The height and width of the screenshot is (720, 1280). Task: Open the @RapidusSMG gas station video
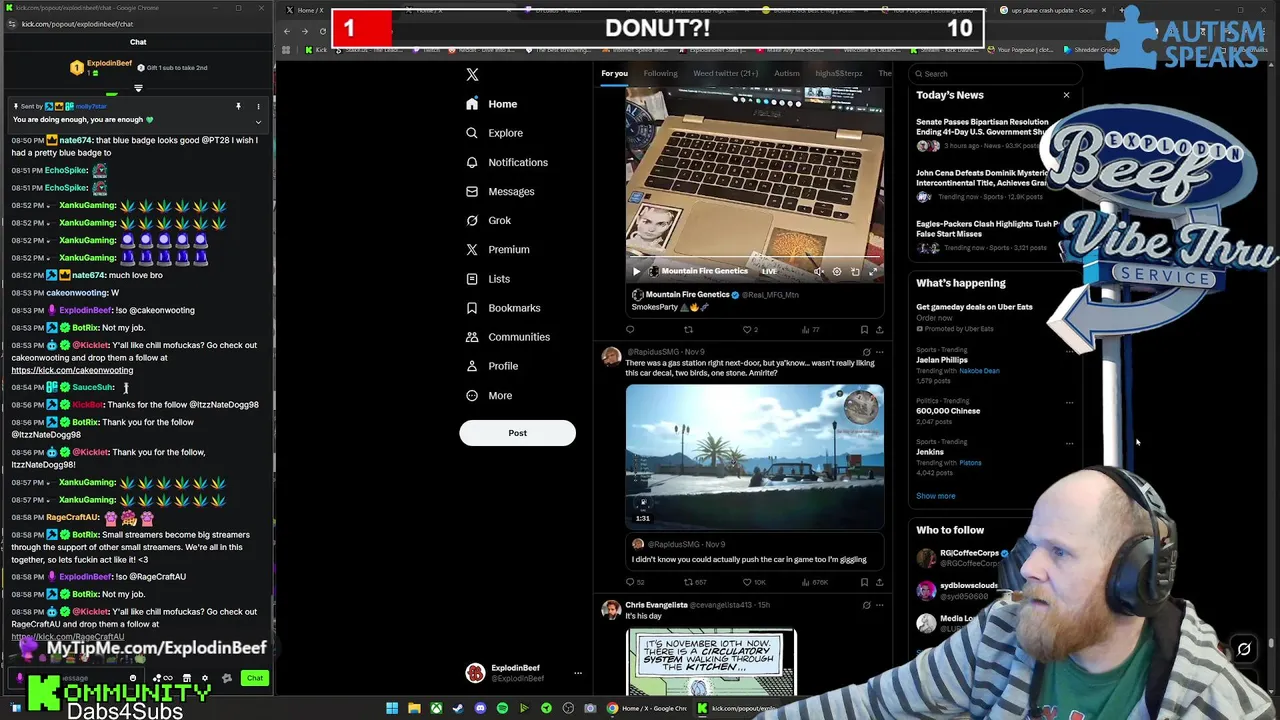[x=755, y=456]
